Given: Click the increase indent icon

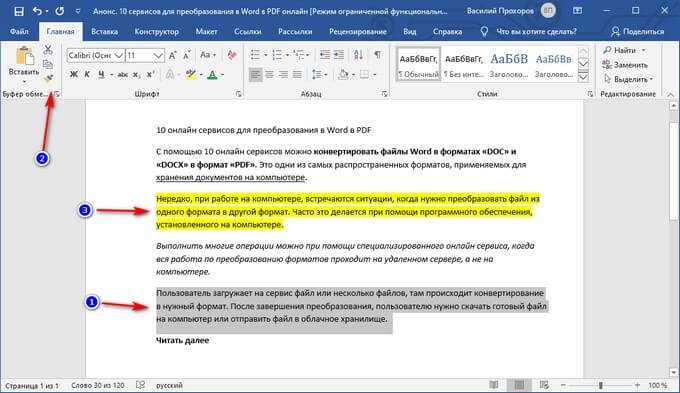Looking at the screenshot, I should click(339, 55).
